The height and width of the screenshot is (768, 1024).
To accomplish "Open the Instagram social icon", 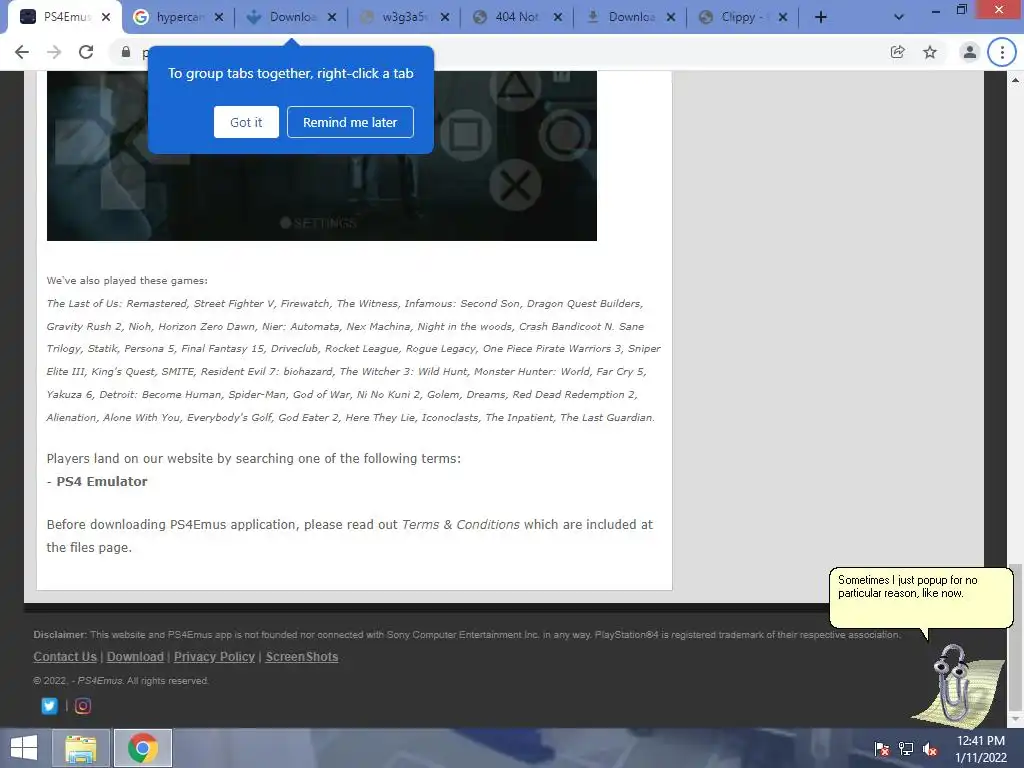I will click(83, 706).
